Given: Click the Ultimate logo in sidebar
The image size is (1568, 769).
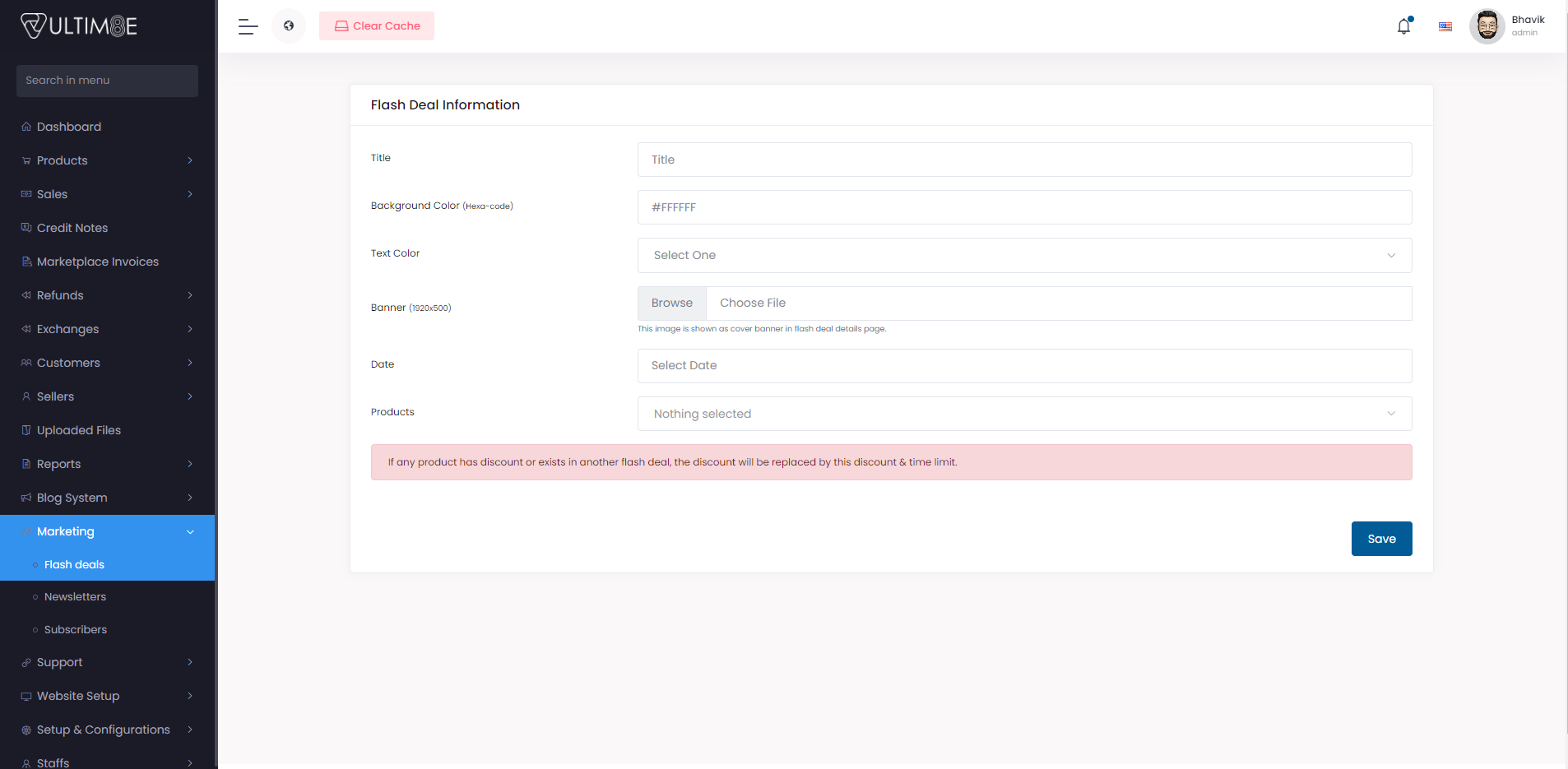Looking at the screenshot, I should click(79, 26).
